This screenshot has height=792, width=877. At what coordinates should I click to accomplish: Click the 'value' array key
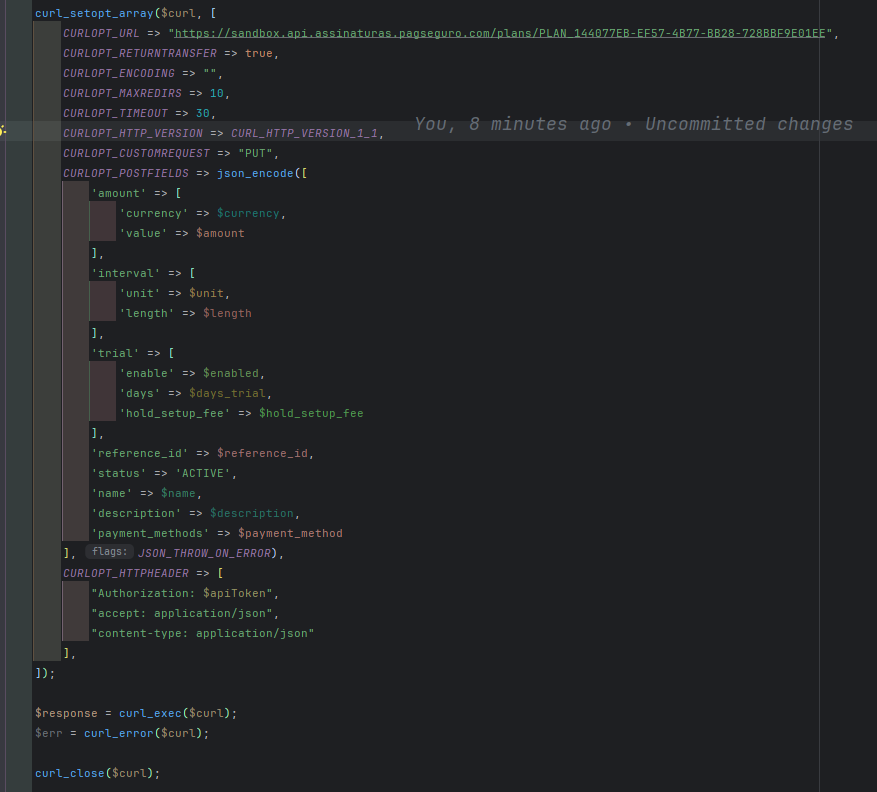[x=143, y=233]
